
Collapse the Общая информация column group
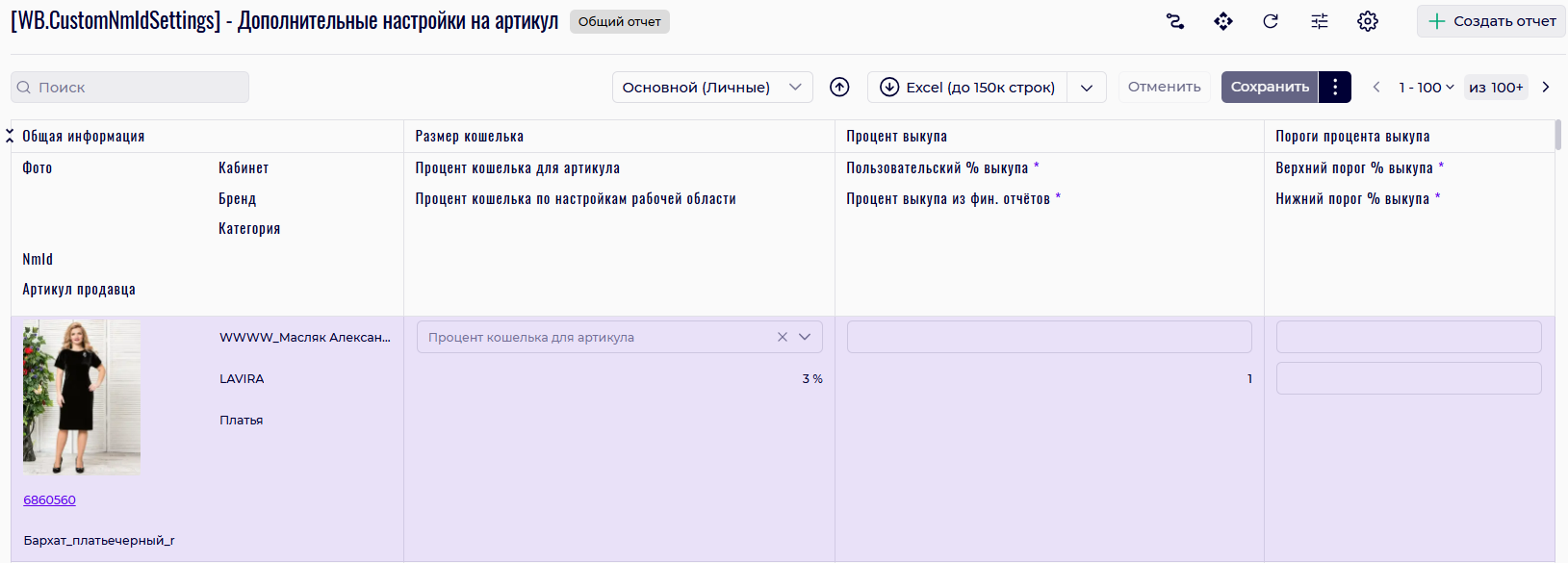pos(10,136)
